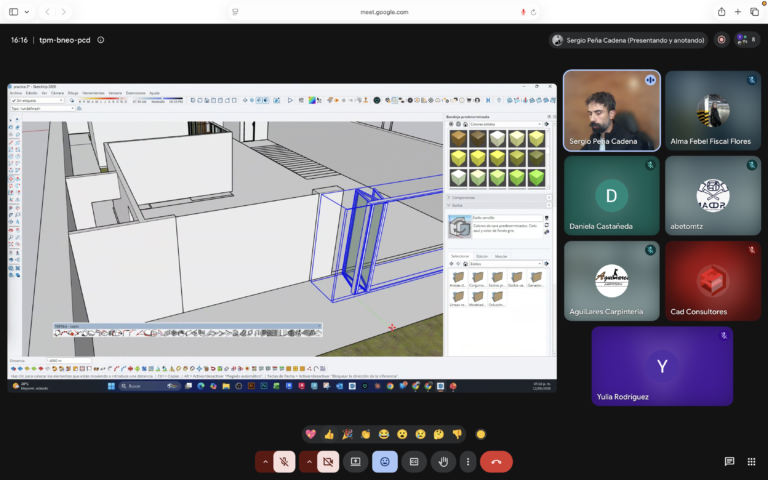Open camera video settings caret
This screenshot has width=768, height=480.
pos(309,462)
